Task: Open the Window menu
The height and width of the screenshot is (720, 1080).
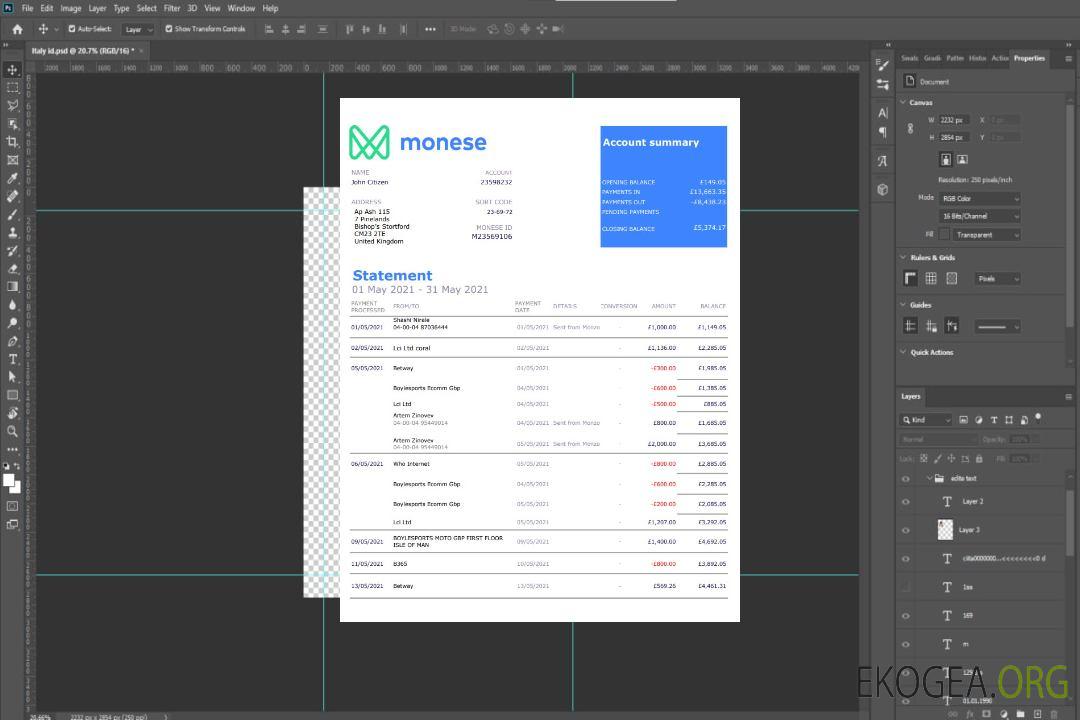Action: [x=241, y=8]
